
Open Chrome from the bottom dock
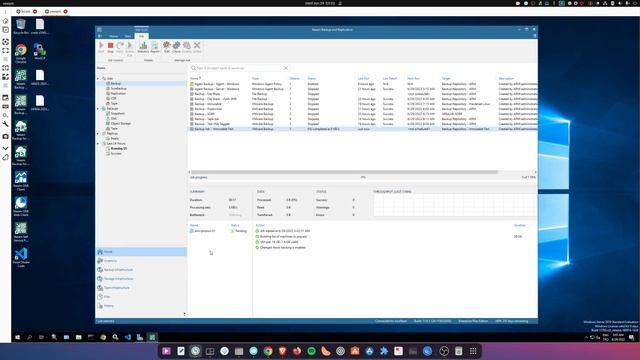click(x=268, y=351)
